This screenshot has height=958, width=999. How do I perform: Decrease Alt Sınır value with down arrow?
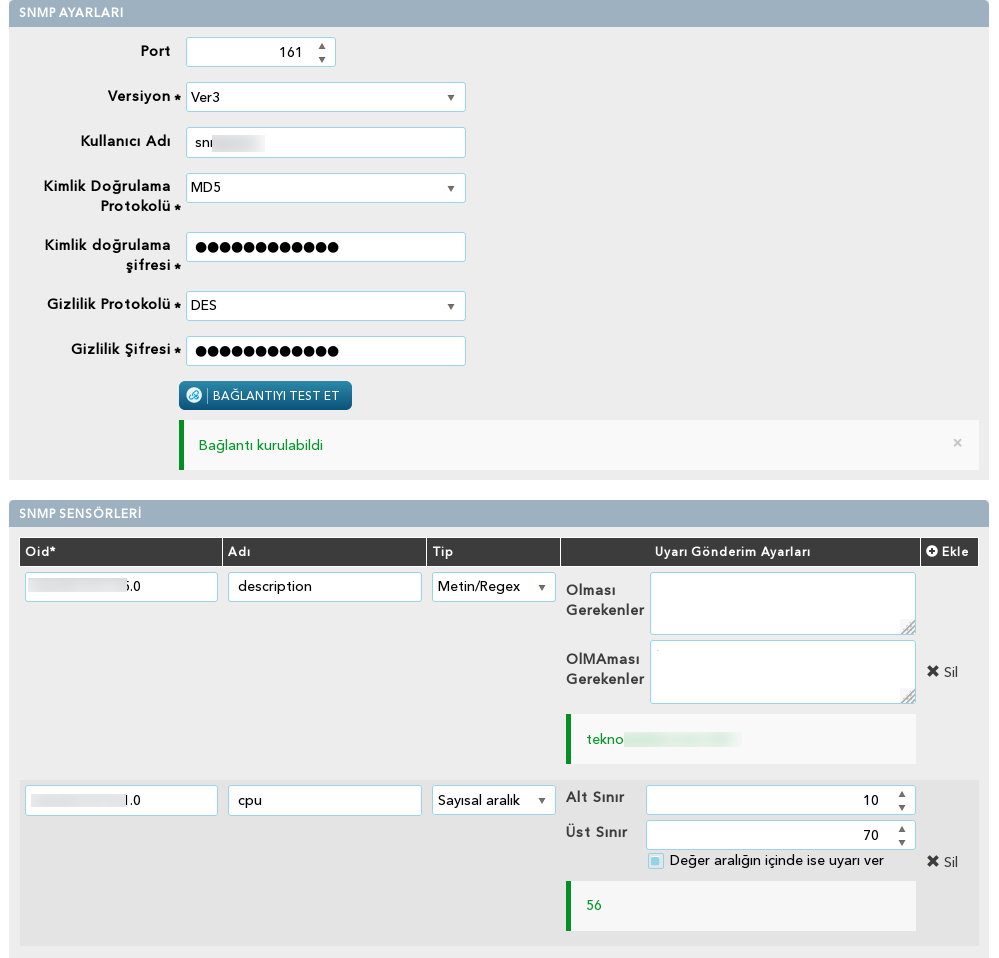click(x=902, y=807)
